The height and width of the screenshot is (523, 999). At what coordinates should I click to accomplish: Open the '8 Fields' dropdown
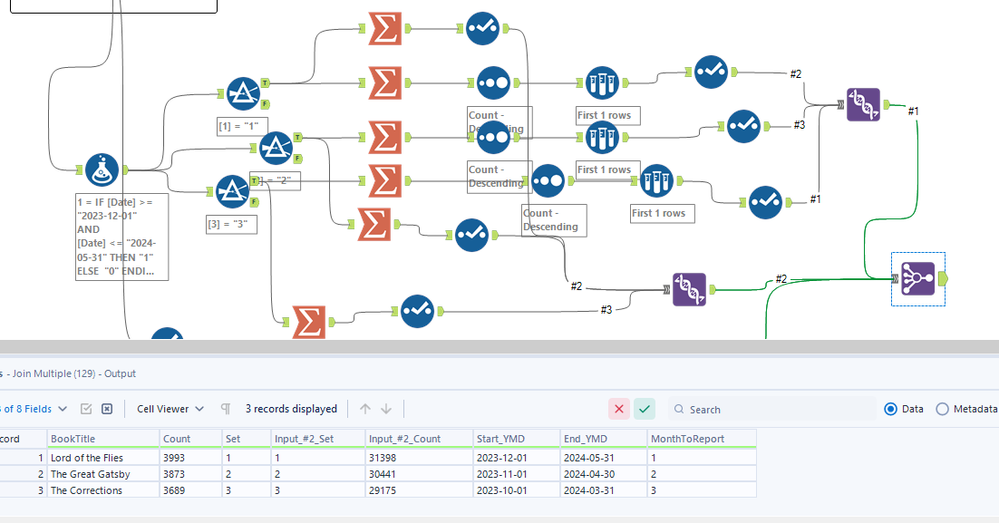[34, 409]
